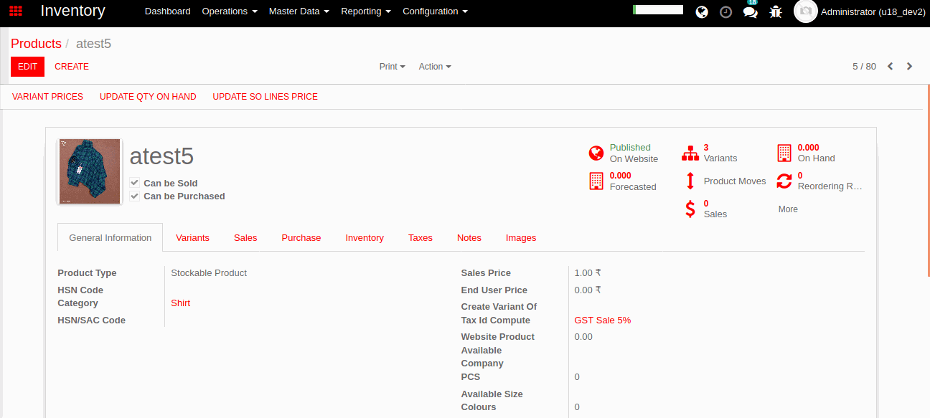The height and width of the screenshot is (418, 930).
Task: Go to next record arrow
Action: 909,67
